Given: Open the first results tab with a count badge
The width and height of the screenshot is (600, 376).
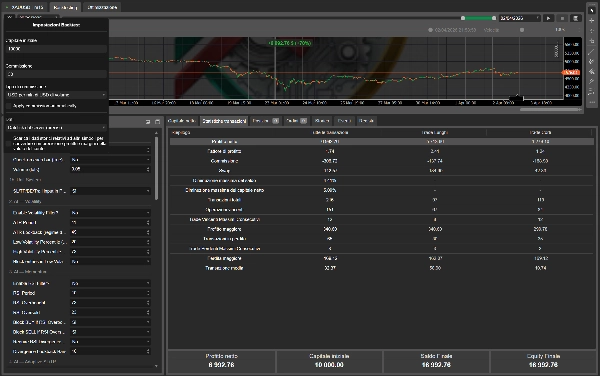Looking at the screenshot, I should click(266, 121).
